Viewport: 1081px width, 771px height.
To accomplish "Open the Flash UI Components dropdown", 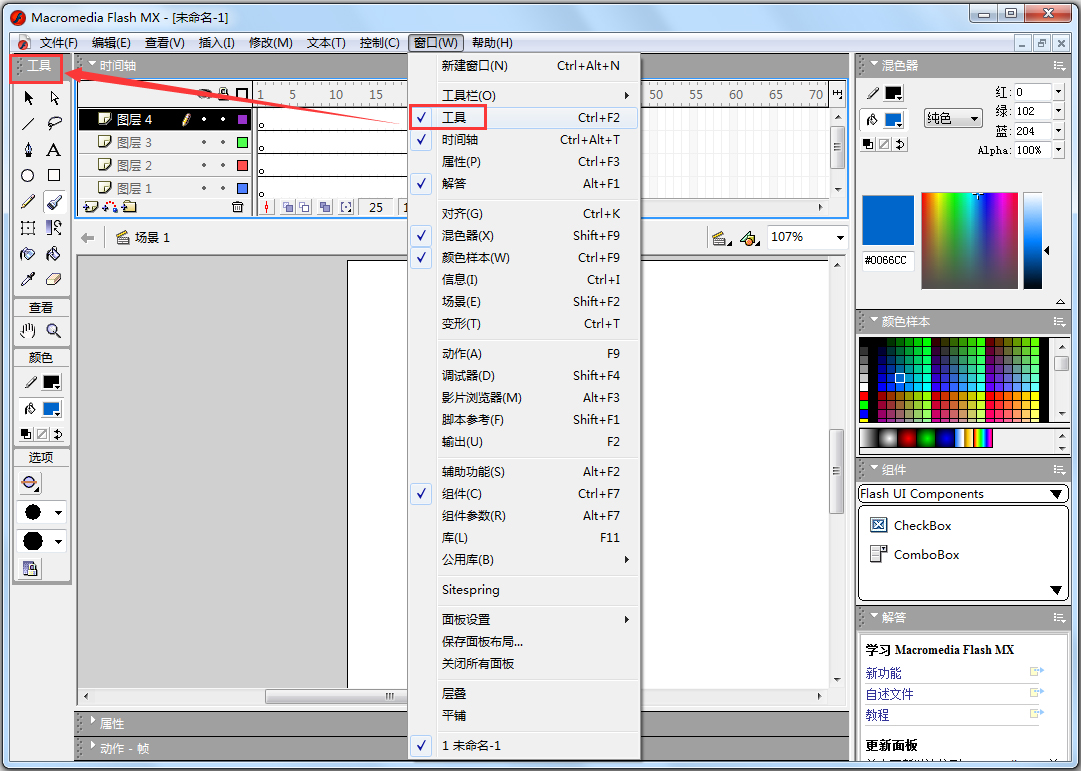I will (1057, 494).
